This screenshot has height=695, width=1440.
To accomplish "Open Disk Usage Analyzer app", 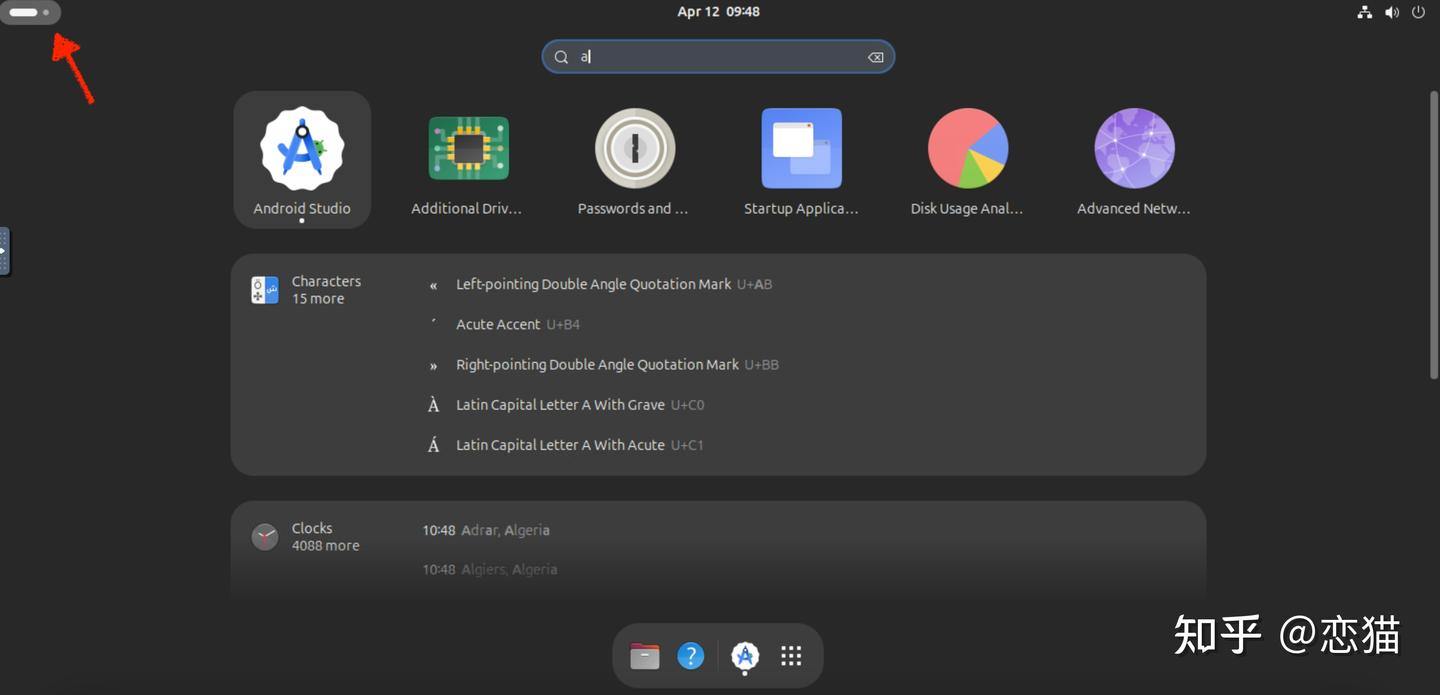I will click(x=967, y=160).
